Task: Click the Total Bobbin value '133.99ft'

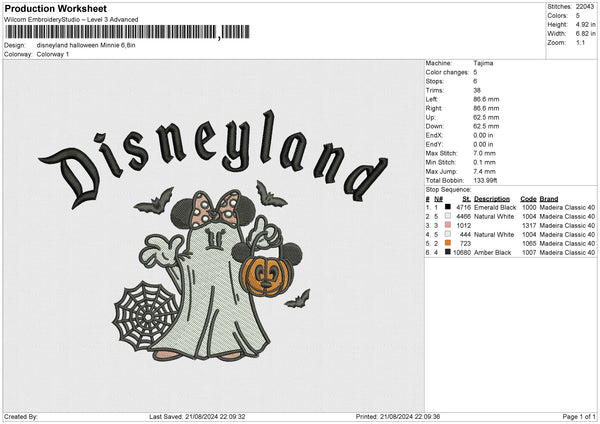Action: pyautogui.click(x=485, y=181)
